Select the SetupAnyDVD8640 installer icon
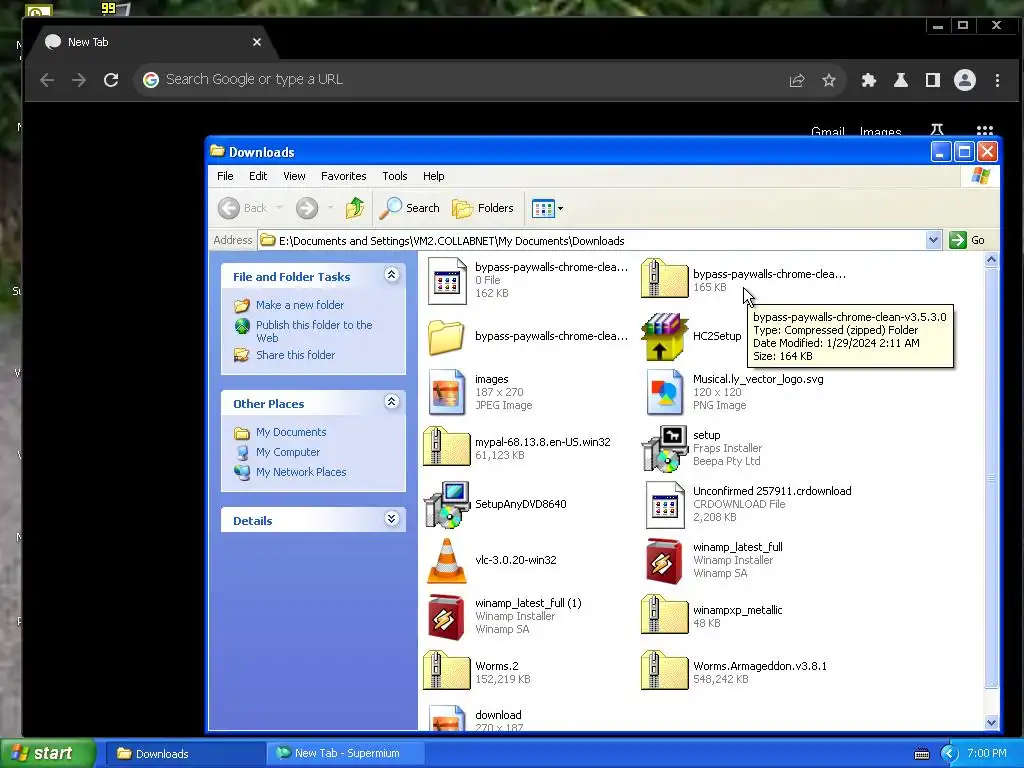 [447, 505]
